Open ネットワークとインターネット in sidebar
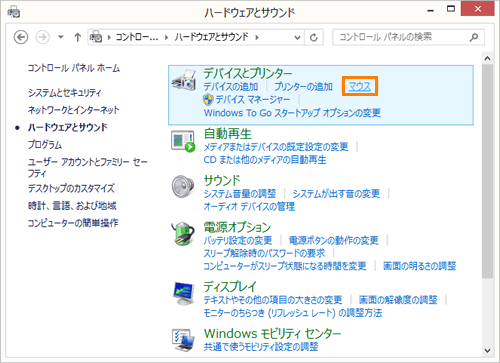This screenshot has width=500, height=363. (x=73, y=110)
